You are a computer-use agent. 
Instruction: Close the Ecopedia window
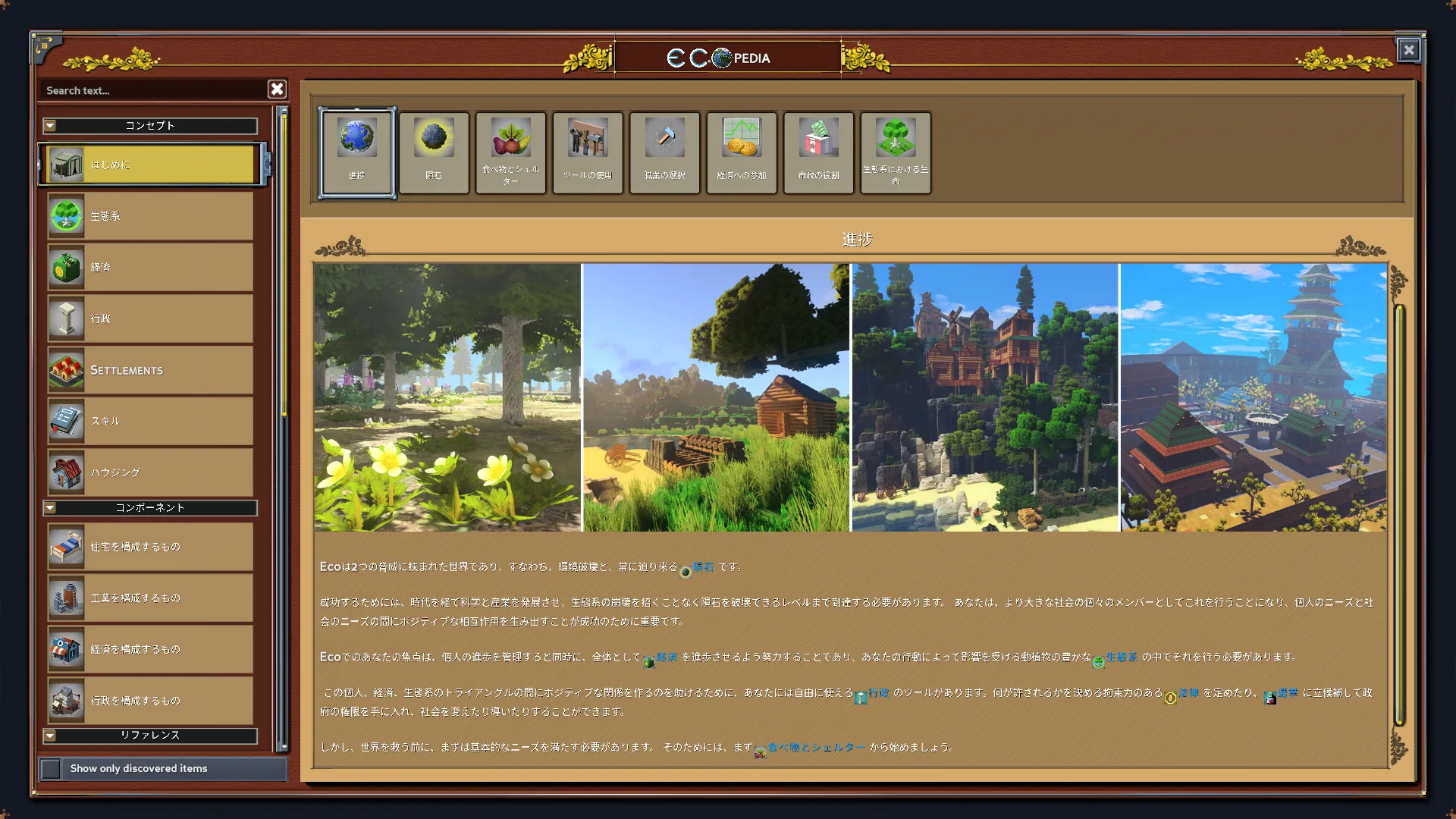click(x=1408, y=50)
